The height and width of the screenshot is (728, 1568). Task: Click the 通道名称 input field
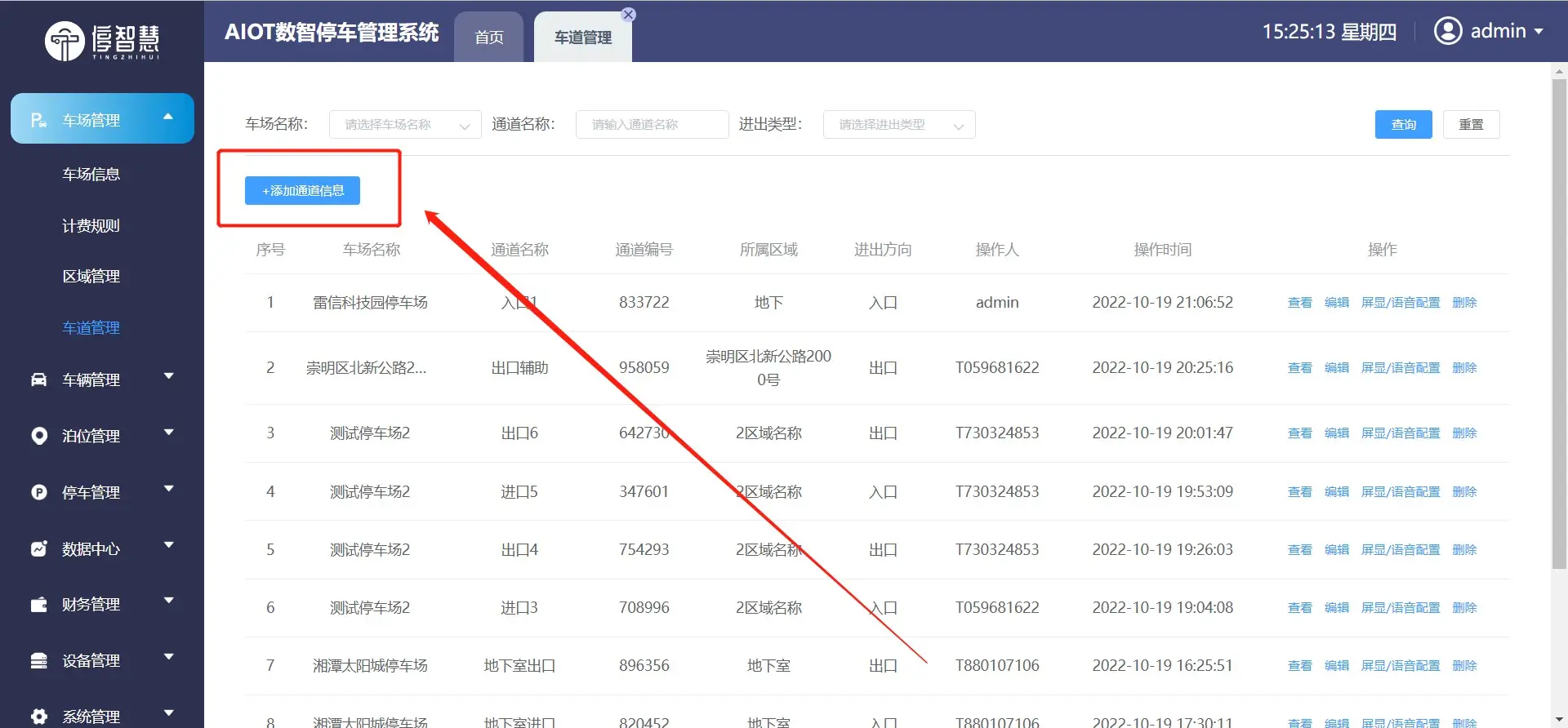(652, 124)
